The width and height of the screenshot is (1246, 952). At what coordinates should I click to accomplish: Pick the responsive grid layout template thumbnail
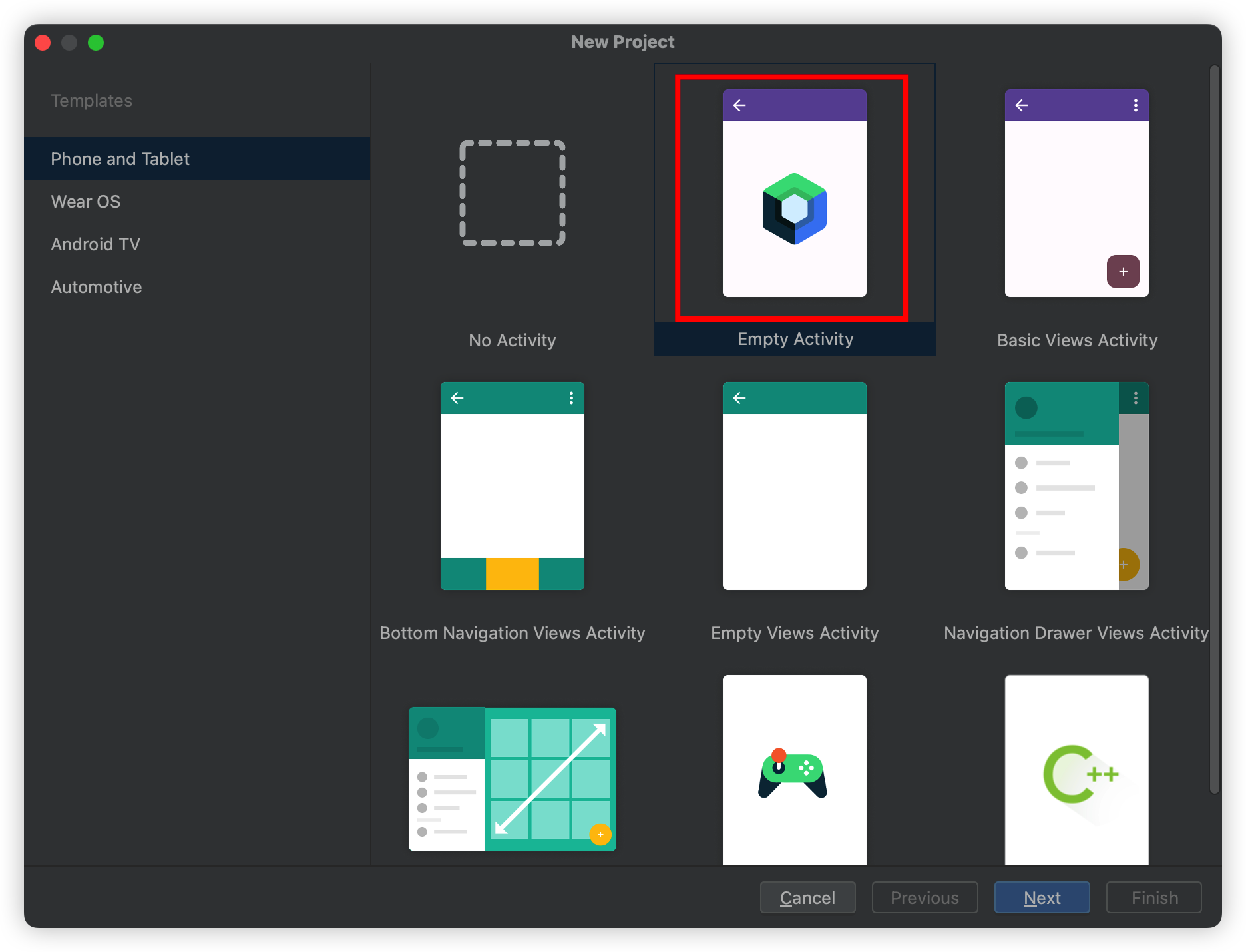(x=513, y=779)
